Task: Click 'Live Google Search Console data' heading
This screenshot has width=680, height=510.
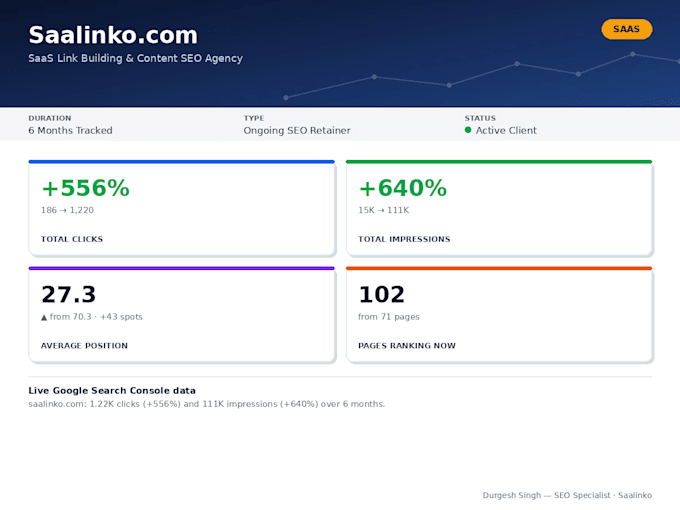Action: (112, 390)
